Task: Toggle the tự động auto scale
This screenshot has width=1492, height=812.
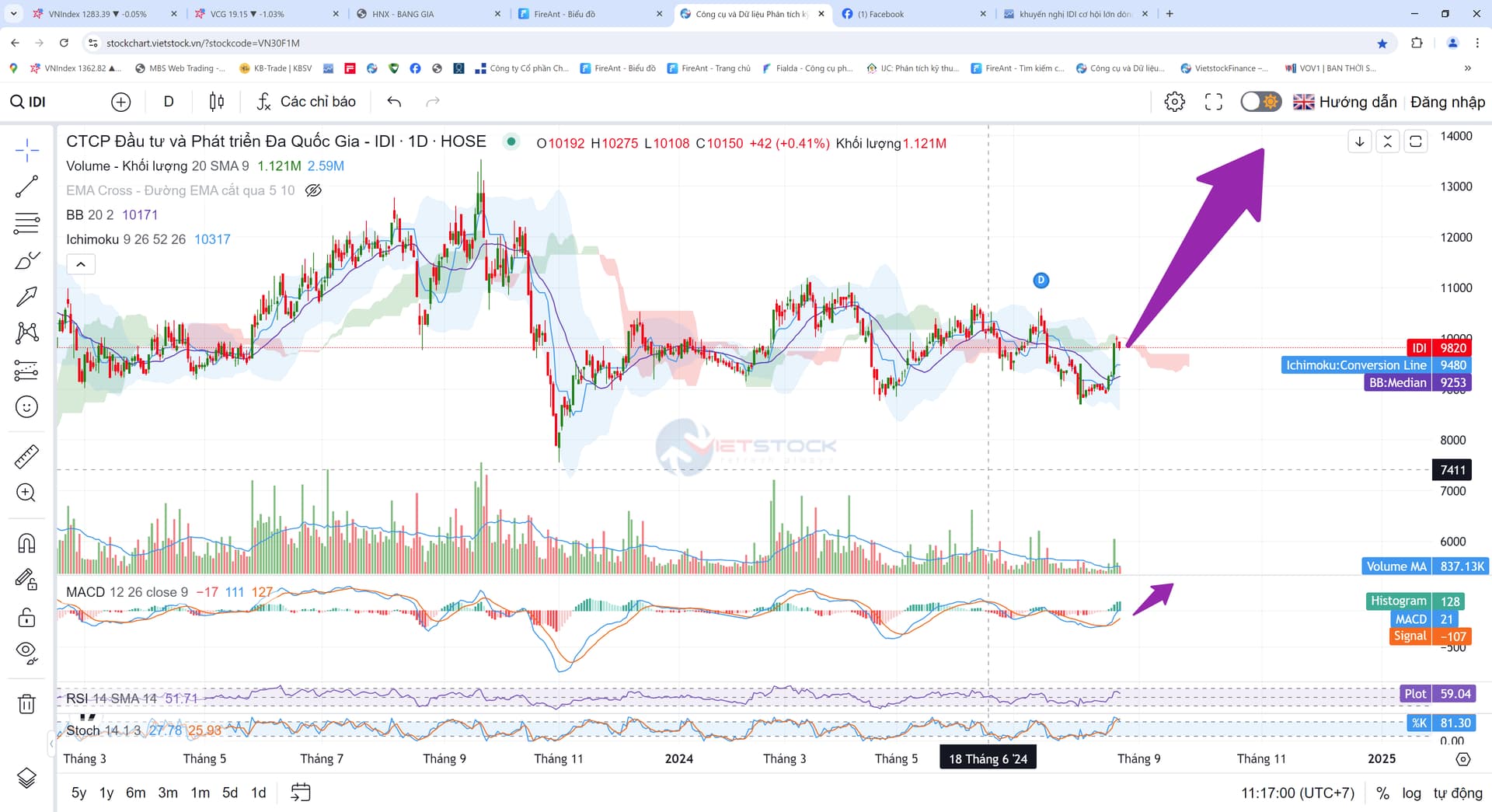Action: tap(1458, 793)
